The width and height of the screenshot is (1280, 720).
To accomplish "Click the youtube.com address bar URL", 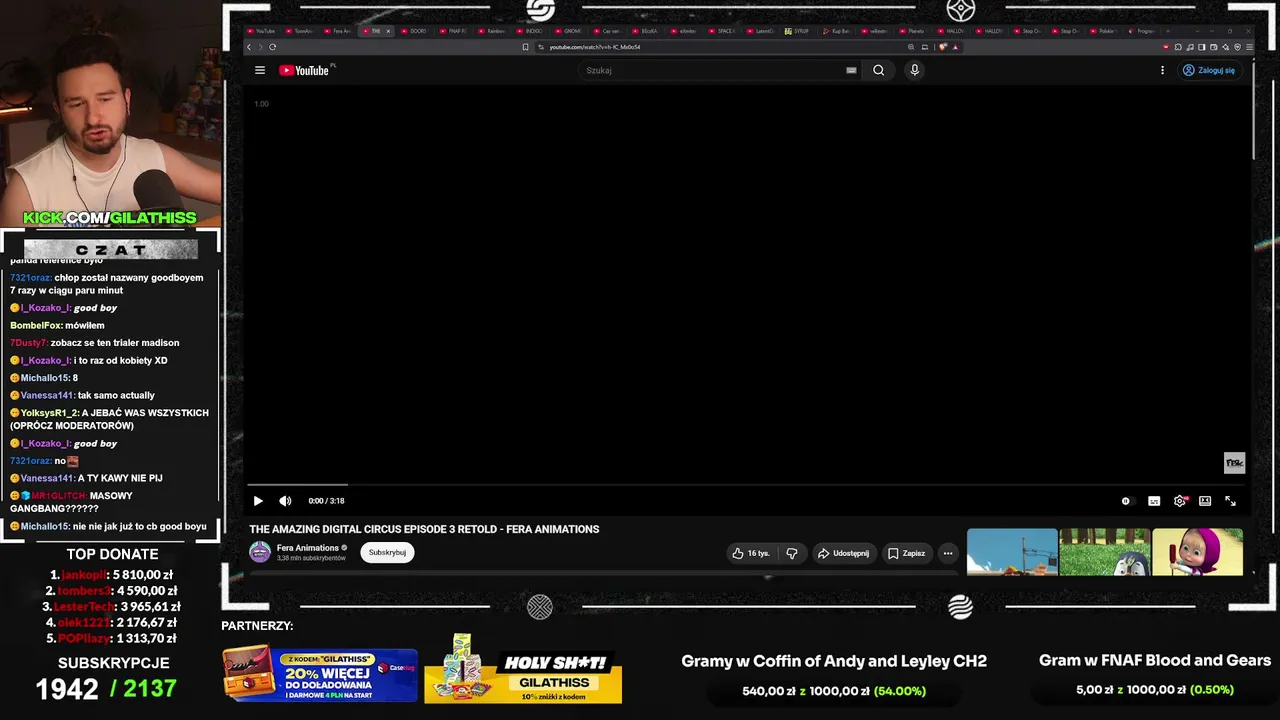I will click(x=594, y=47).
